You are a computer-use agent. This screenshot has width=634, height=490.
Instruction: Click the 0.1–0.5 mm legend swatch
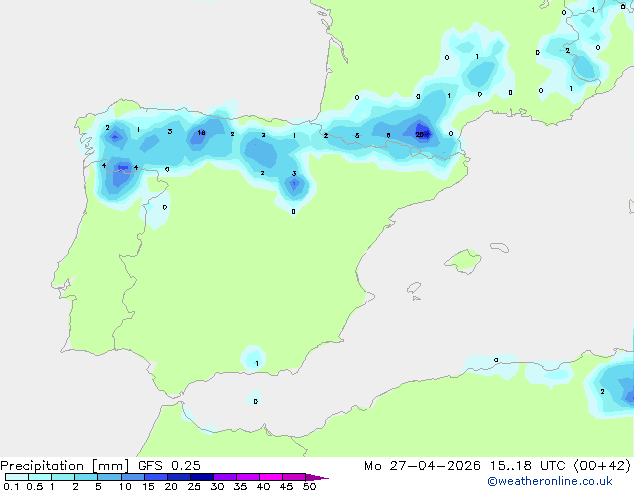(x=17, y=477)
